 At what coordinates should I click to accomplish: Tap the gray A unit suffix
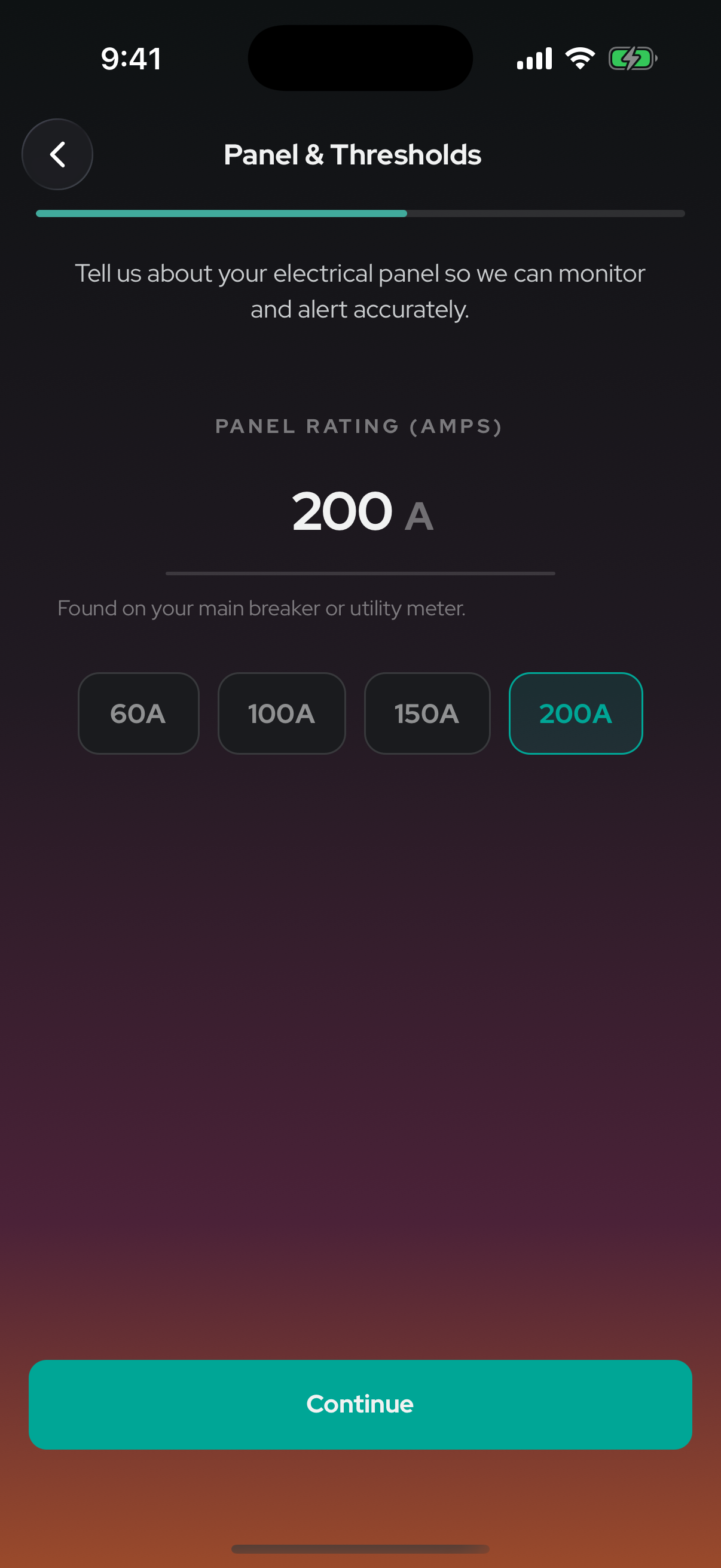419,517
